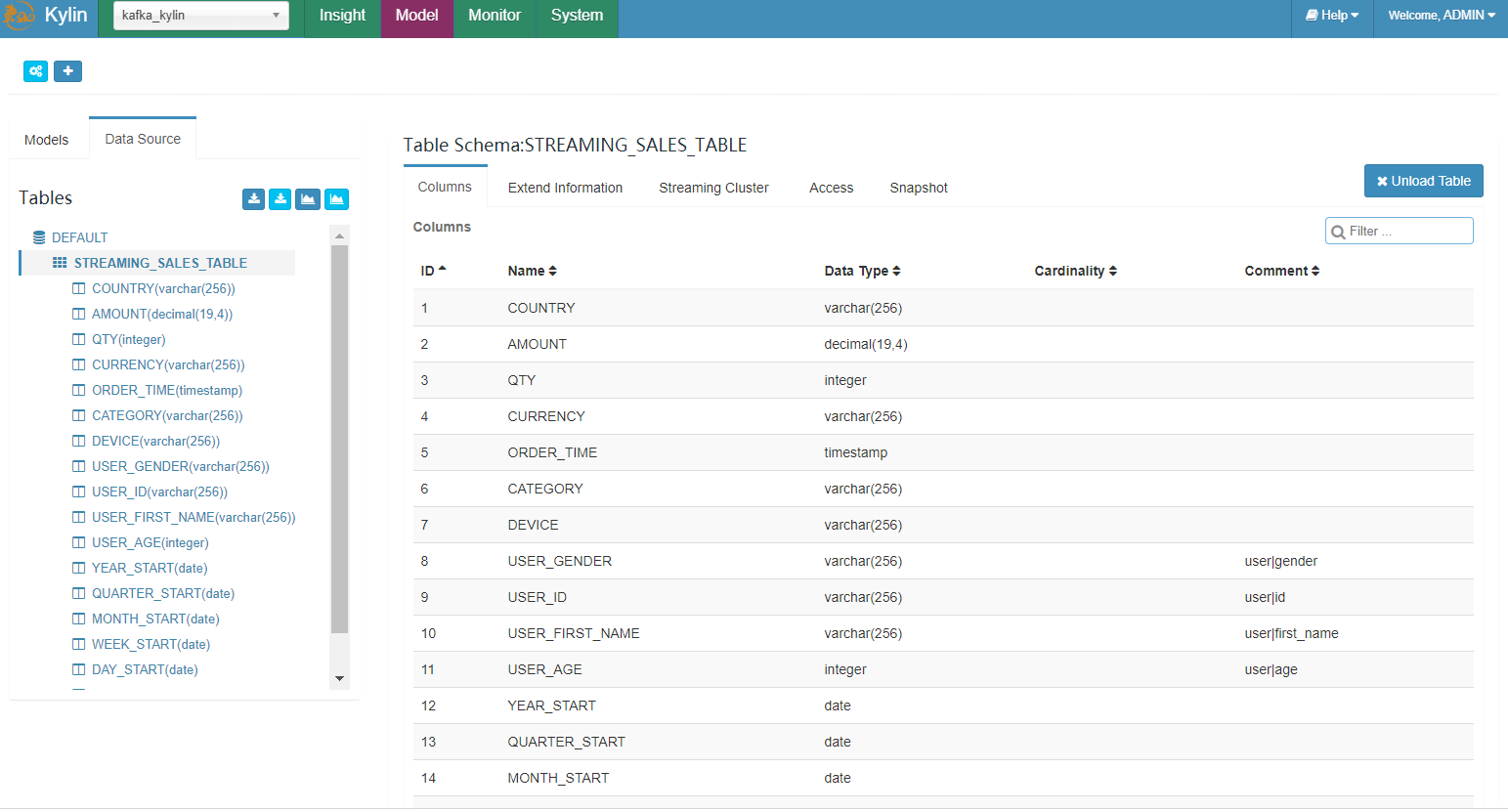Open the Extend Information tab
The width and height of the screenshot is (1508, 812).
coord(565,188)
